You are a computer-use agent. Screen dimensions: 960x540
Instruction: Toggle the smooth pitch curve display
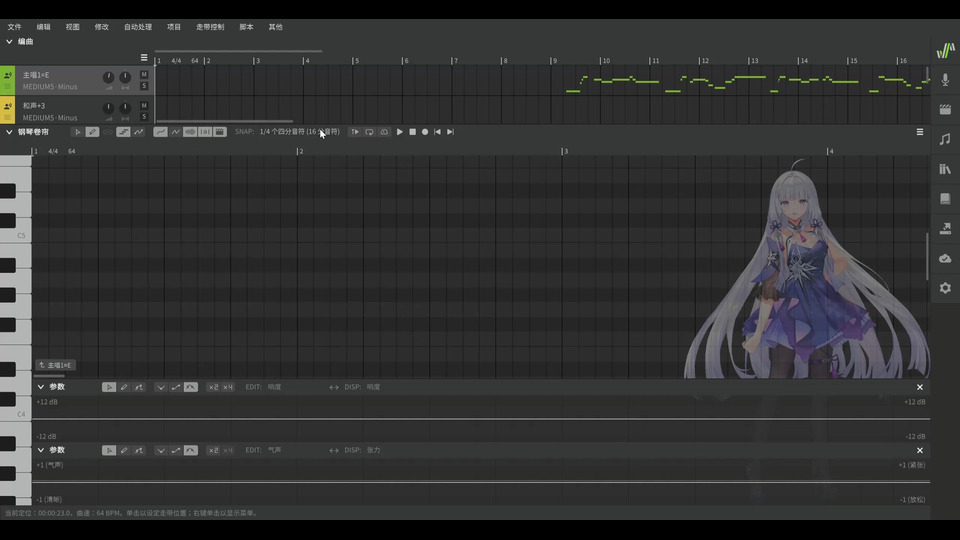(160, 132)
